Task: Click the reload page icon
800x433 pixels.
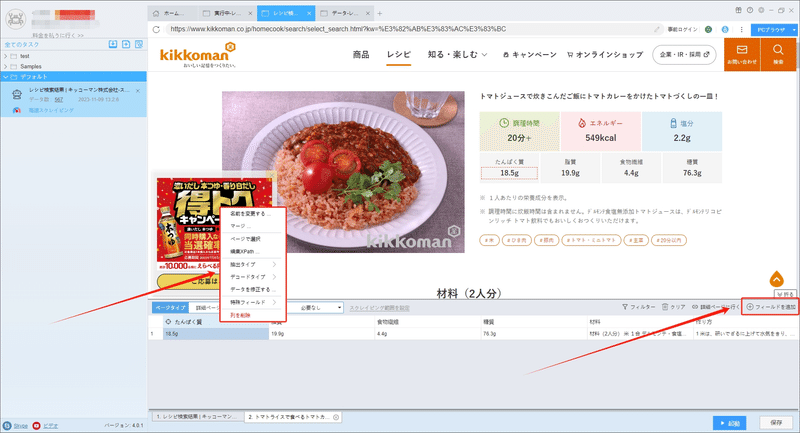Action: [156, 29]
